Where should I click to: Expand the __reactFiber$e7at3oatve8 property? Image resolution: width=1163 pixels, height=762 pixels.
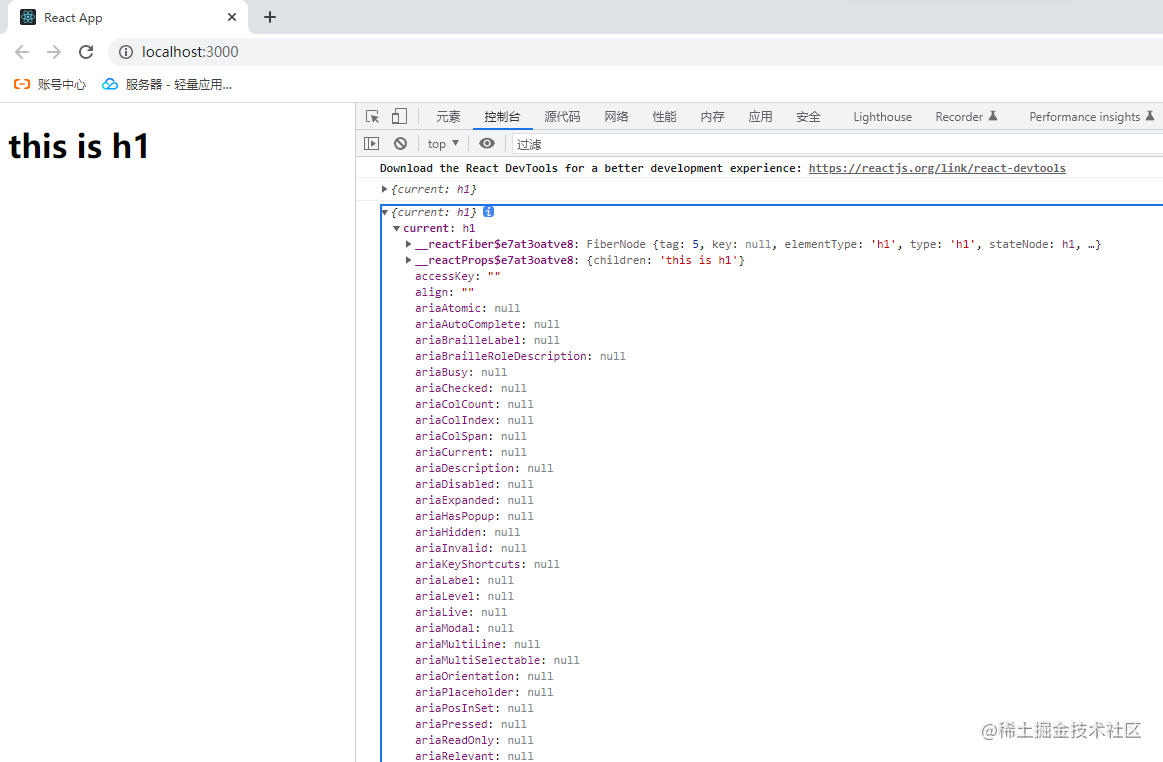click(408, 244)
